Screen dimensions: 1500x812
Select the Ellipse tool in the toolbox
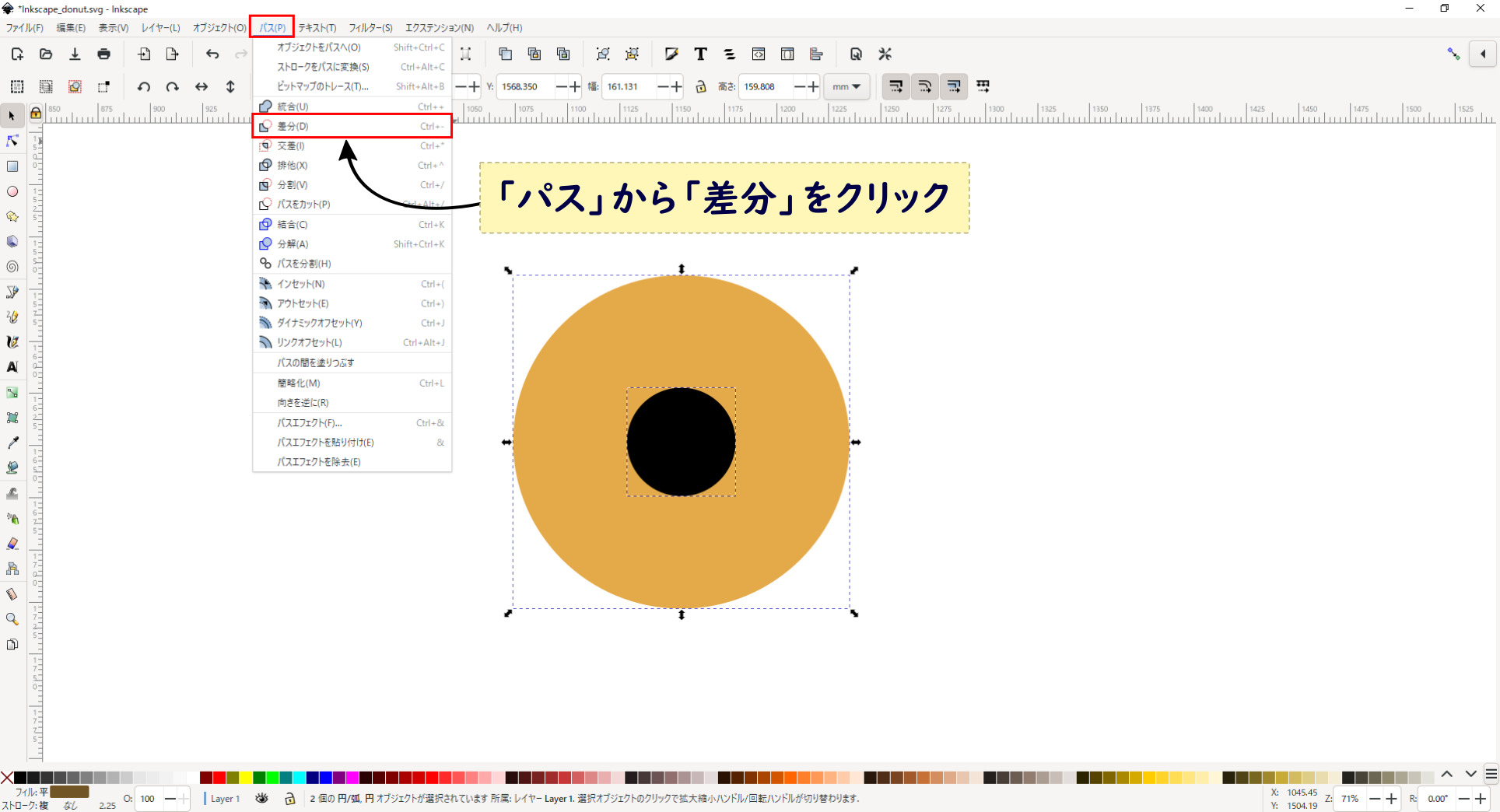pos(12,191)
